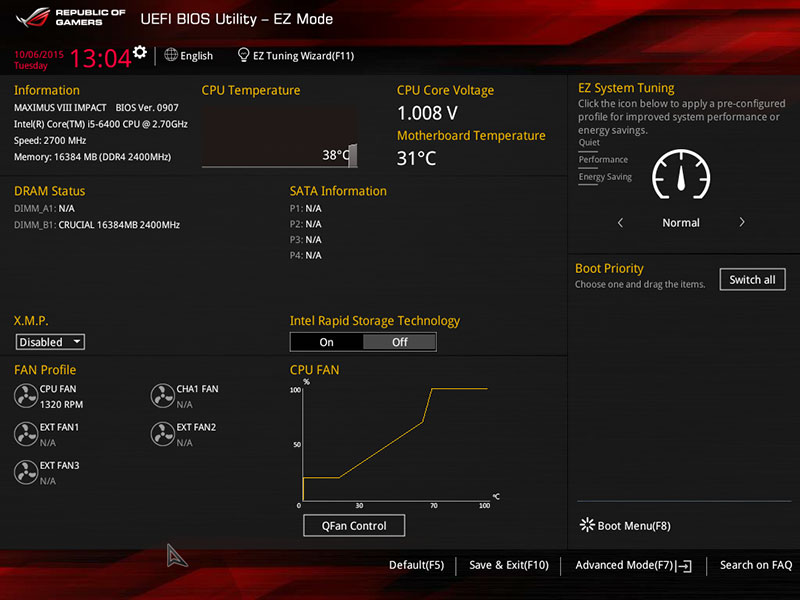Screen dimensions: 800x600
Task: Click the SATA P3 N/A entry
Action: [306, 240]
